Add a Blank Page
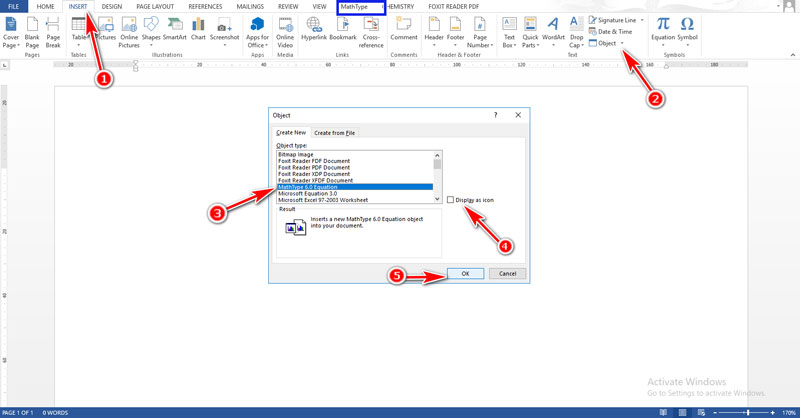This screenshot has width=800, height=418. pos(32,32)
